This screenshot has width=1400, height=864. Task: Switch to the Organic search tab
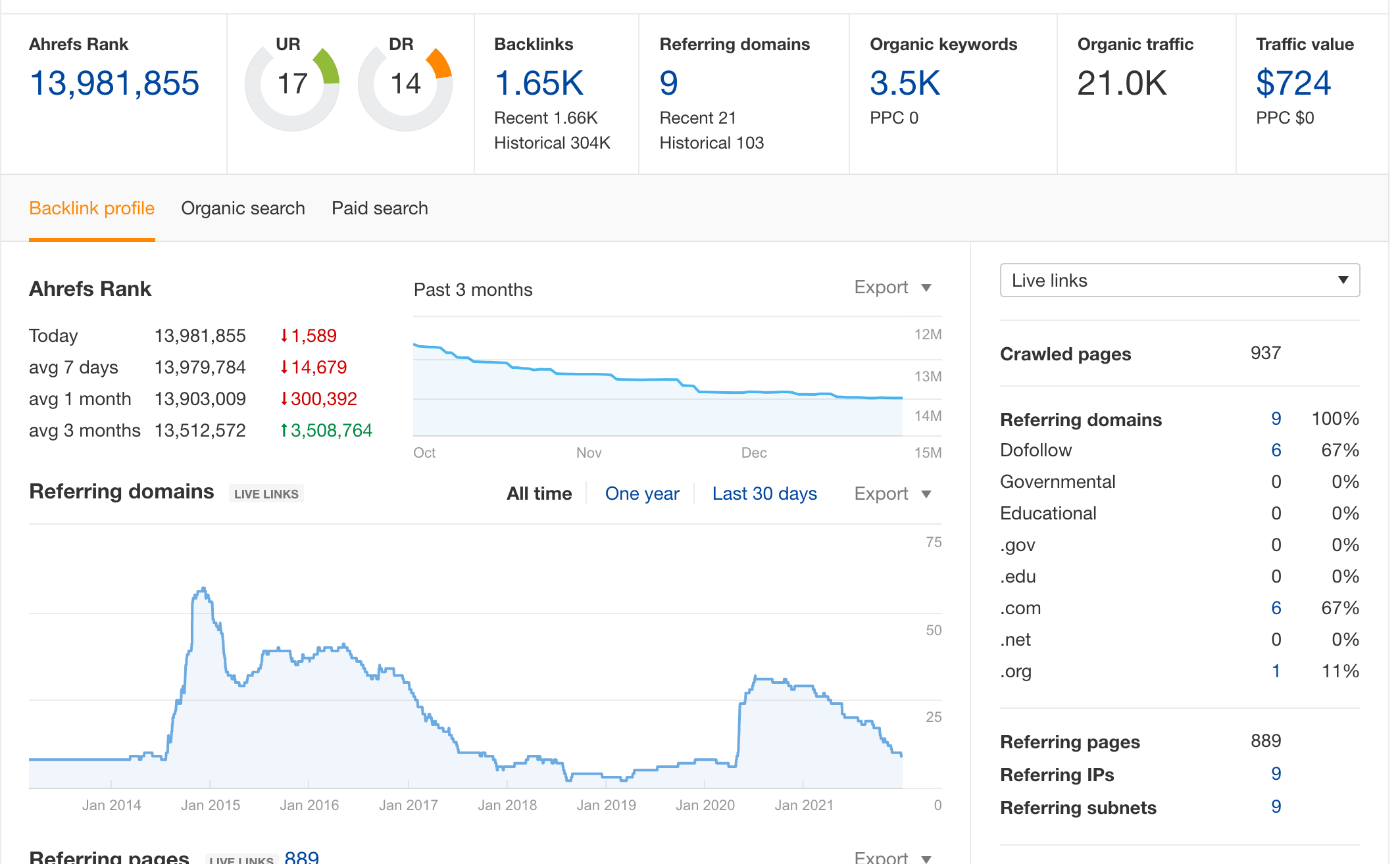click(243, 208)
